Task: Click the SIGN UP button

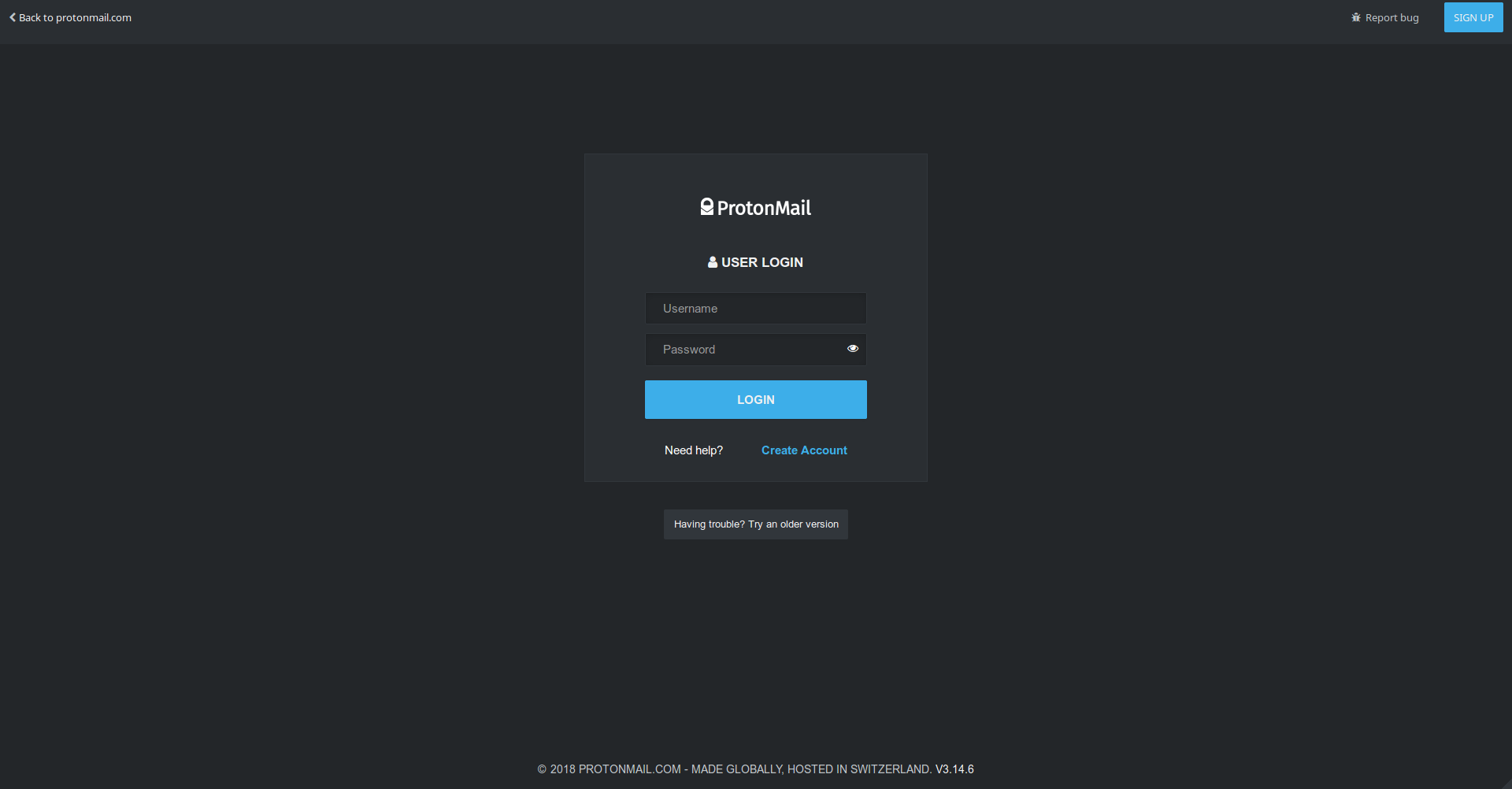Action: pyautogui.click(x=1473, y=17)
